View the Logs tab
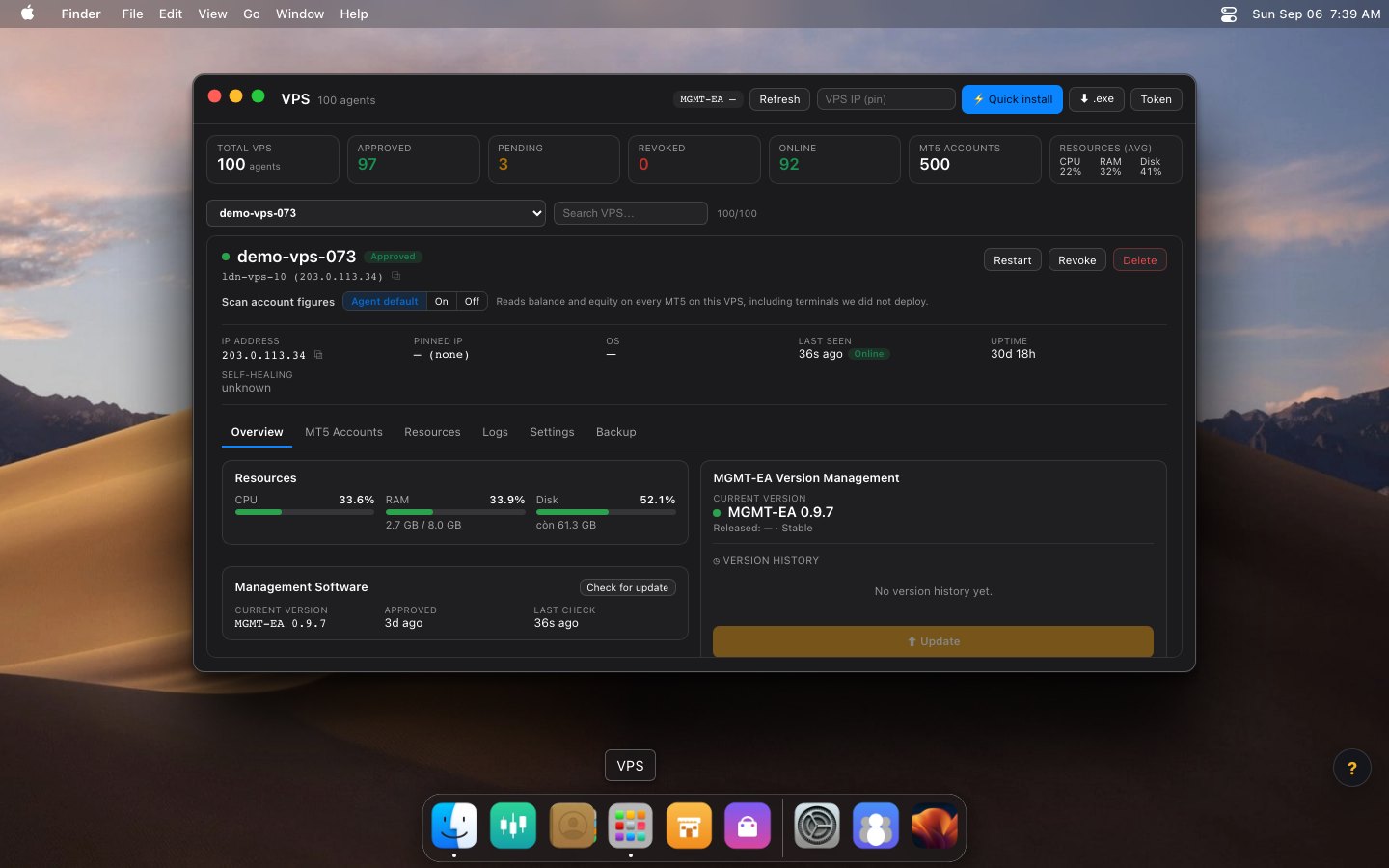Screen dimensions: 1389x868 click(495, 432)
